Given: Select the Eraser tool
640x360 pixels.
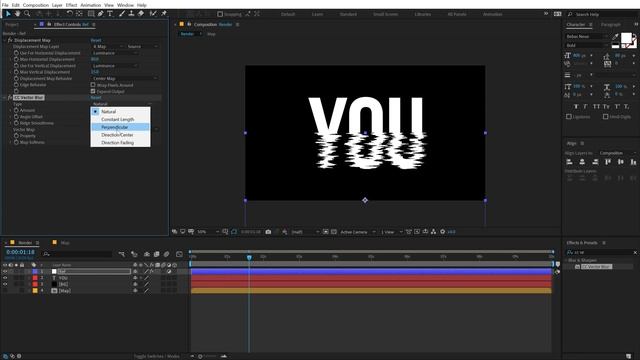Looking at the screenshot, I should (x=141, y=14).
